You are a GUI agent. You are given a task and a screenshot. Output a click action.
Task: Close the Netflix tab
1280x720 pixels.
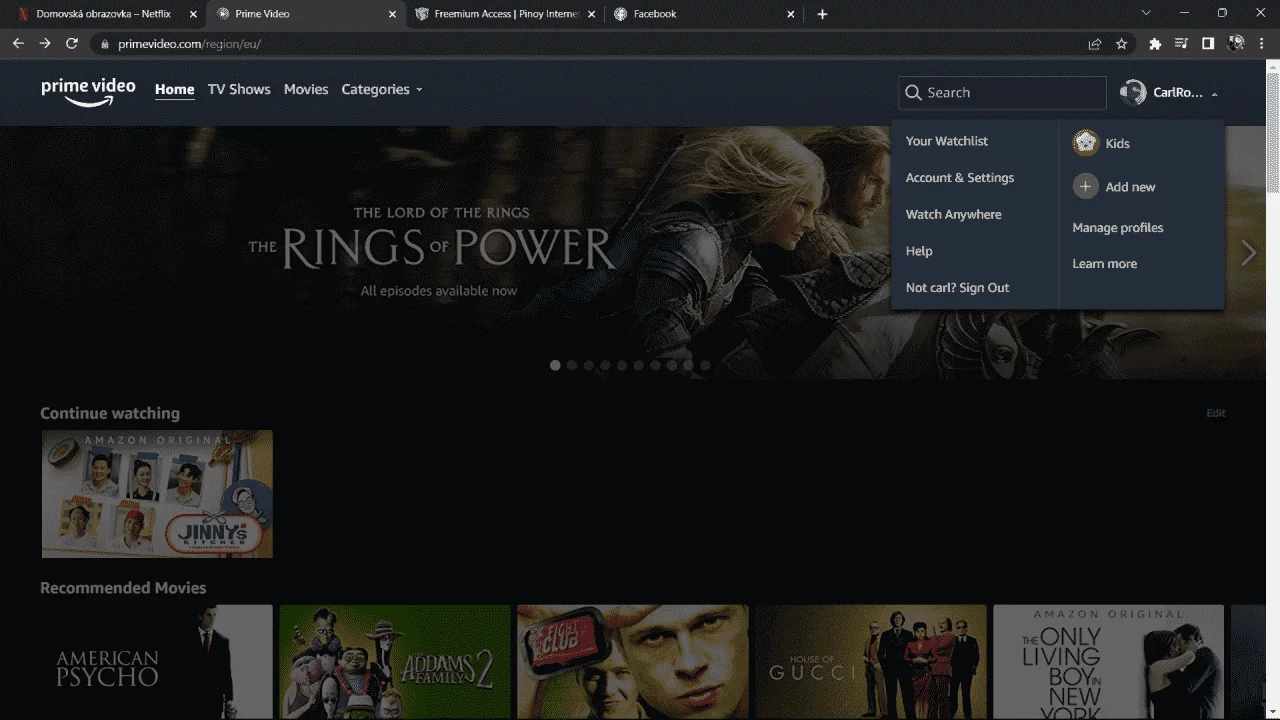click(193, 14)
